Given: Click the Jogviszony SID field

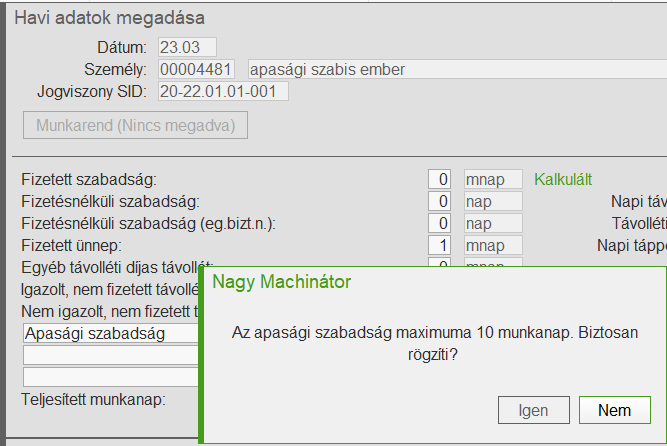Looking at the screenshot, I should coord(223,91).
